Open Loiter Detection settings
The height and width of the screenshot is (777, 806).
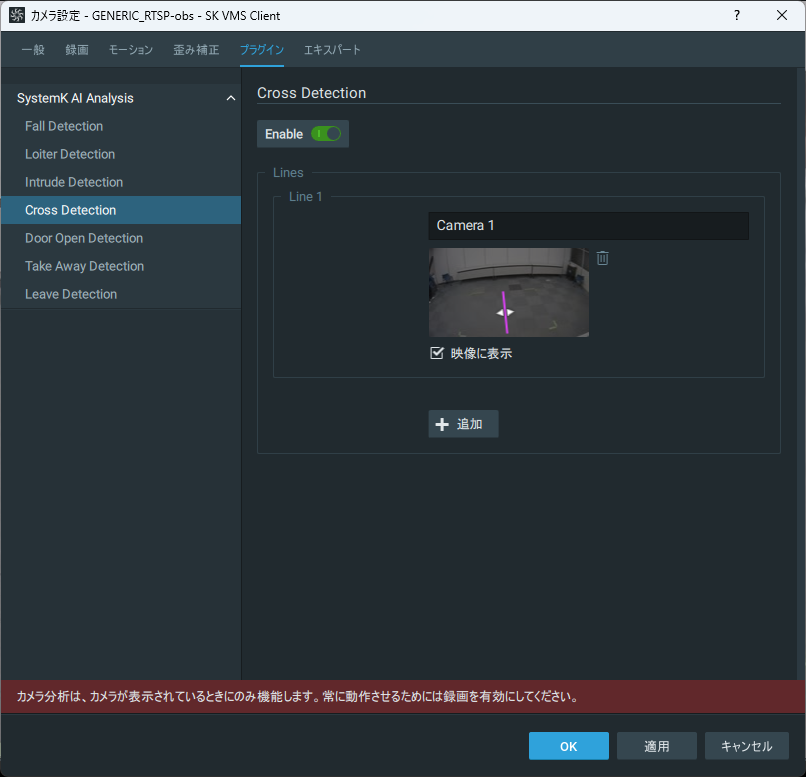click(121, 154)
